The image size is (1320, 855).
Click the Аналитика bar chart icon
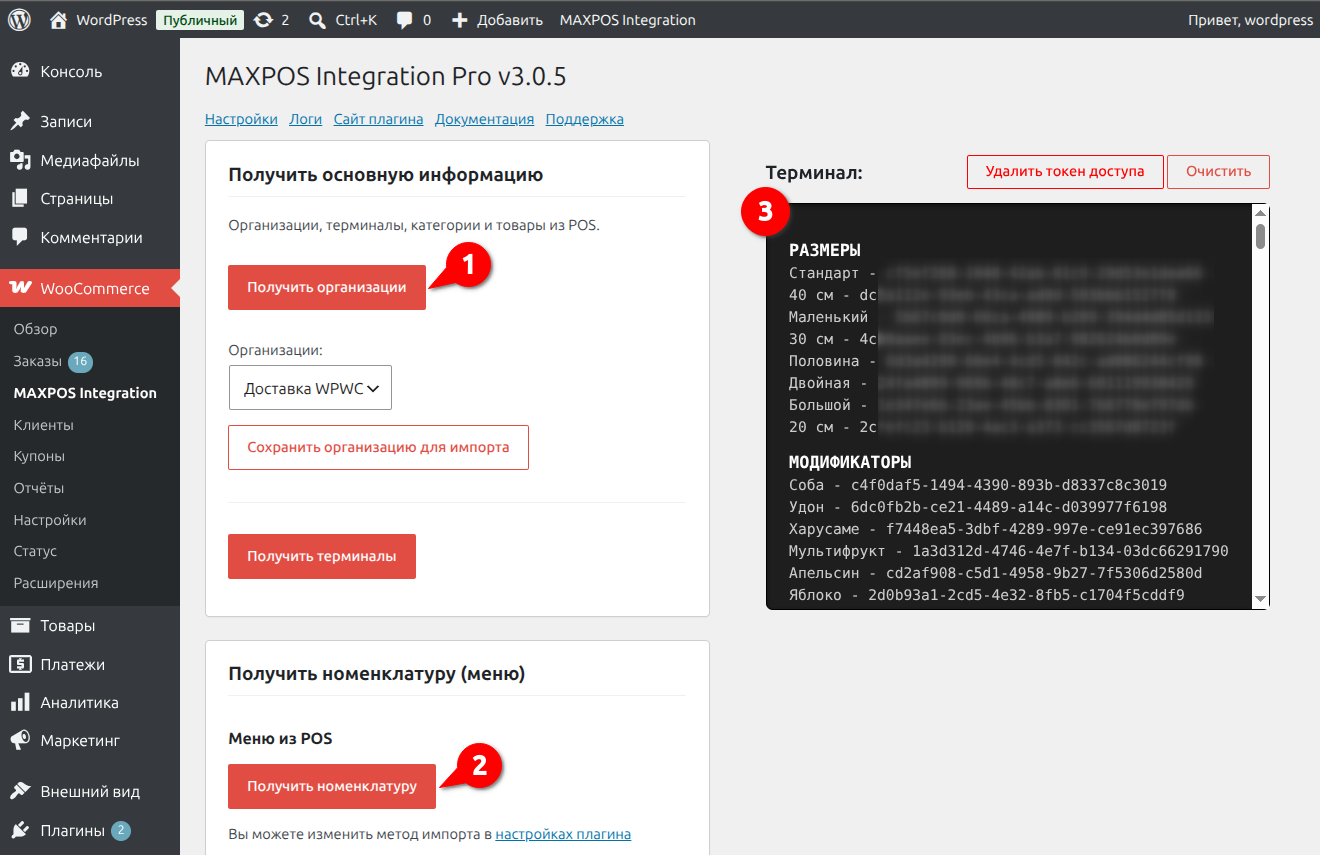(x=20, y=702)
